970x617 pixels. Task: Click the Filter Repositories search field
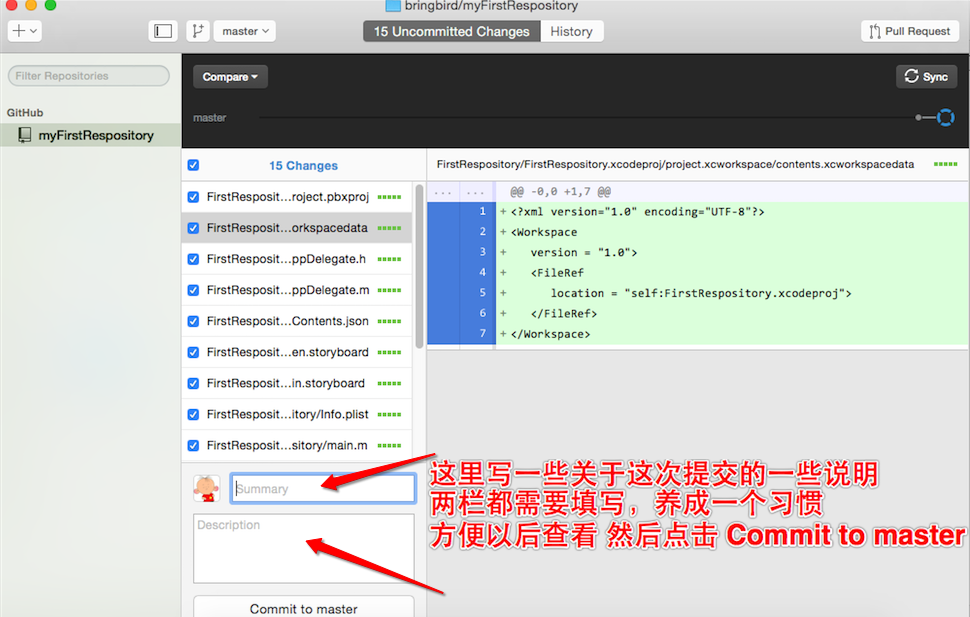pos(88,76)
